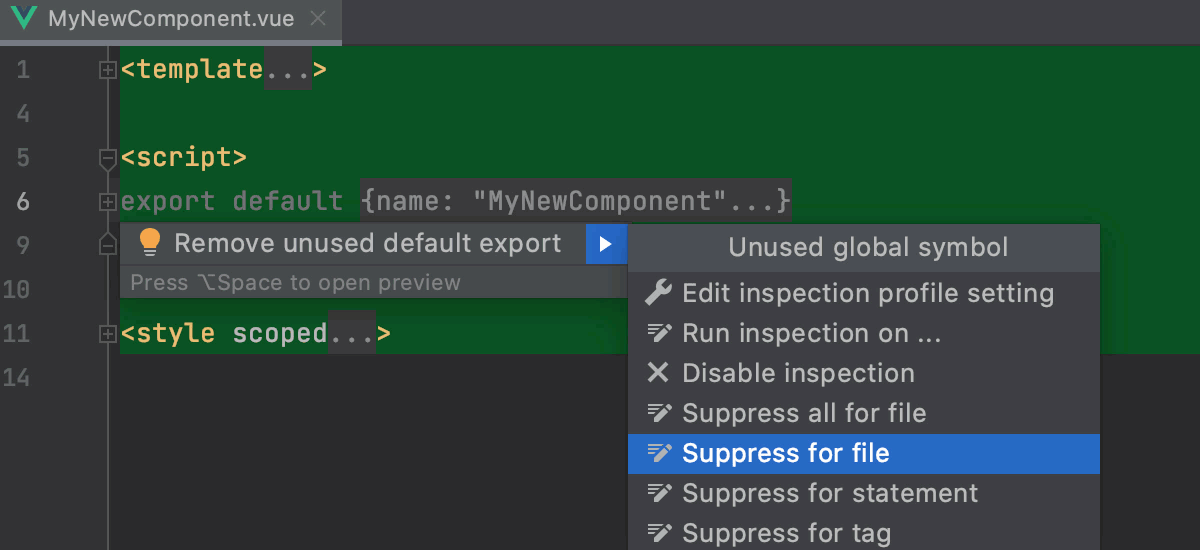Image resolution: width=1200 pixels, height=550 pixels.
Task: Click the yellow lightbulb quick-fix icon
Action: pos(150,243)
